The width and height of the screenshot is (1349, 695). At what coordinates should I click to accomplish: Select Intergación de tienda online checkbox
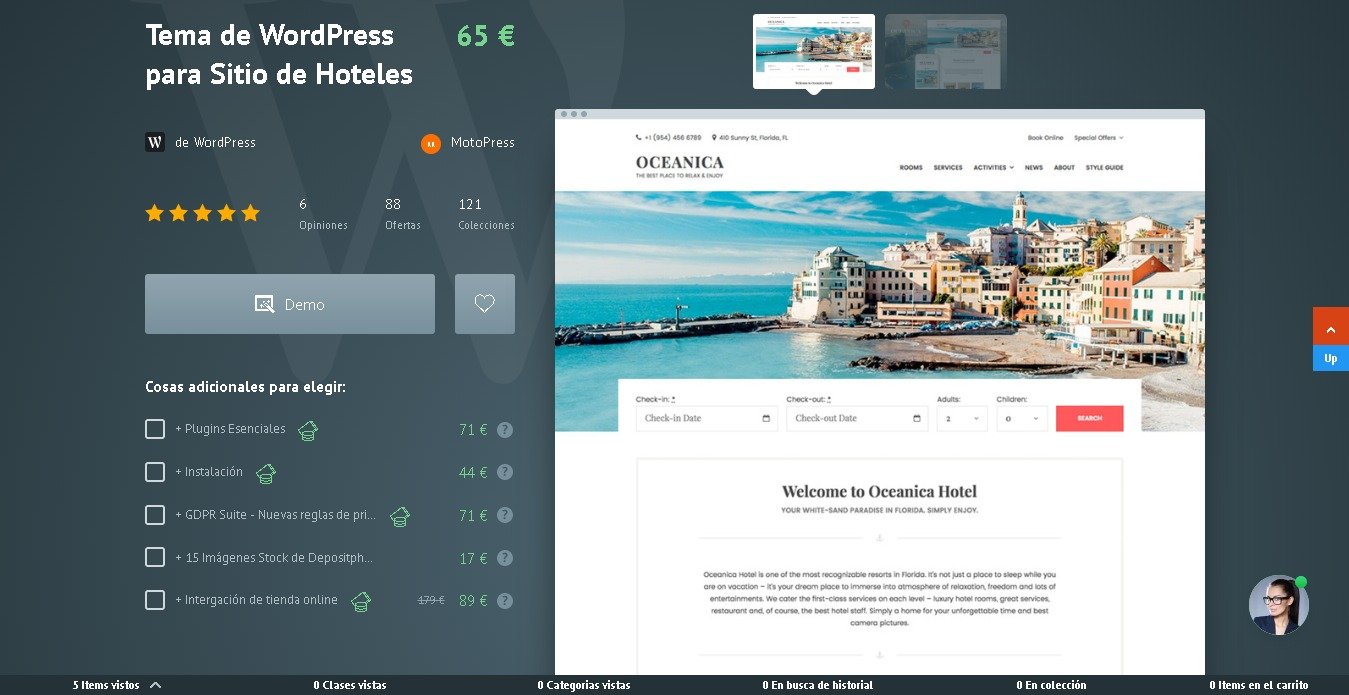(155, 600)
